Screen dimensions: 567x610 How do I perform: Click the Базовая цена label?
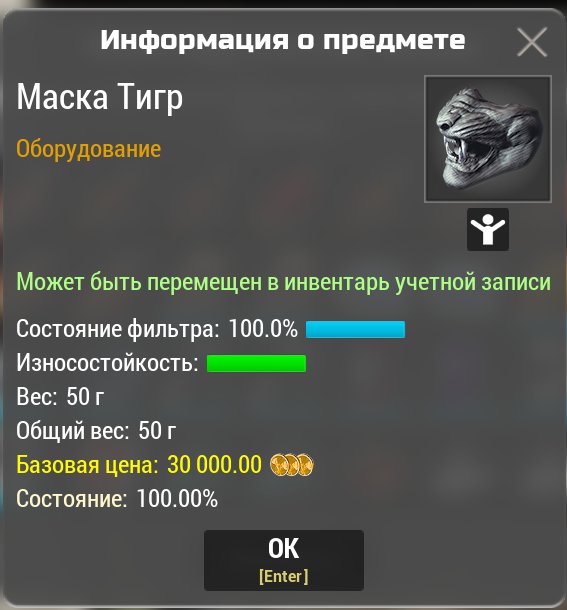click(88, 465)
